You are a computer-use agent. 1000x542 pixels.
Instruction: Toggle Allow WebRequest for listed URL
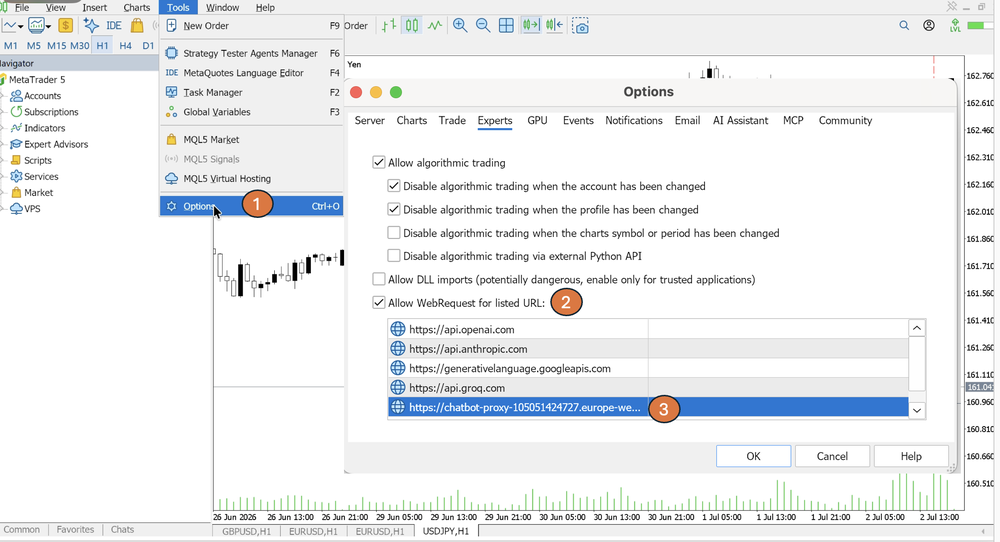(379, 303)
